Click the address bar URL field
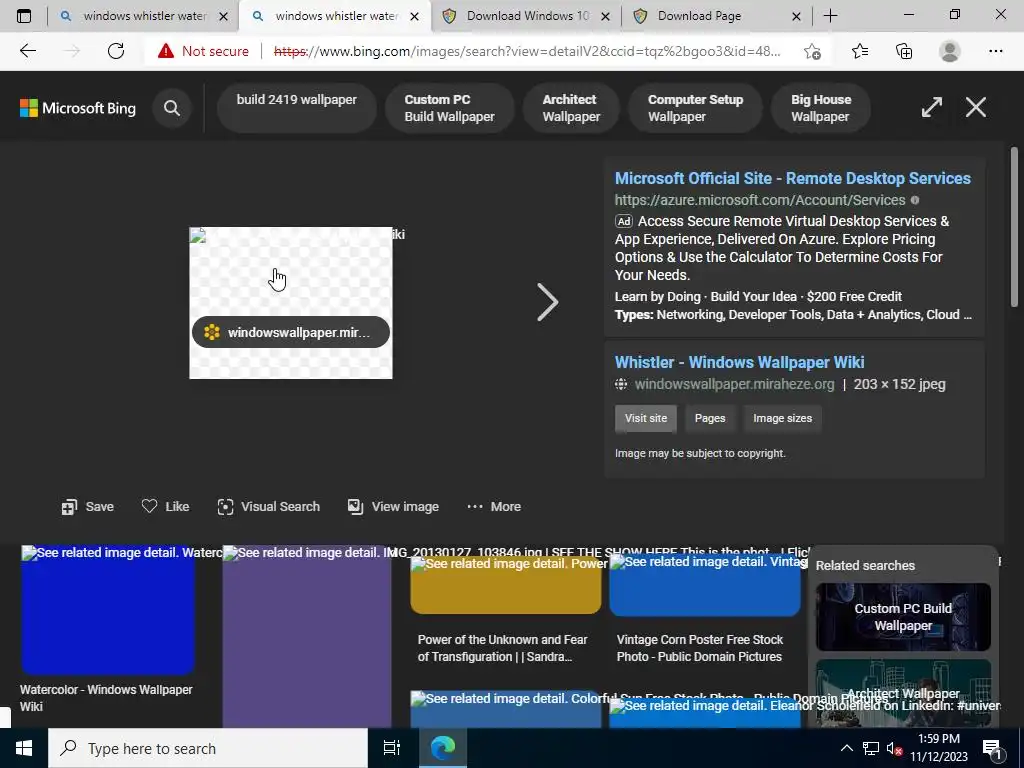The image size is (1024, 768). (526, 51)
